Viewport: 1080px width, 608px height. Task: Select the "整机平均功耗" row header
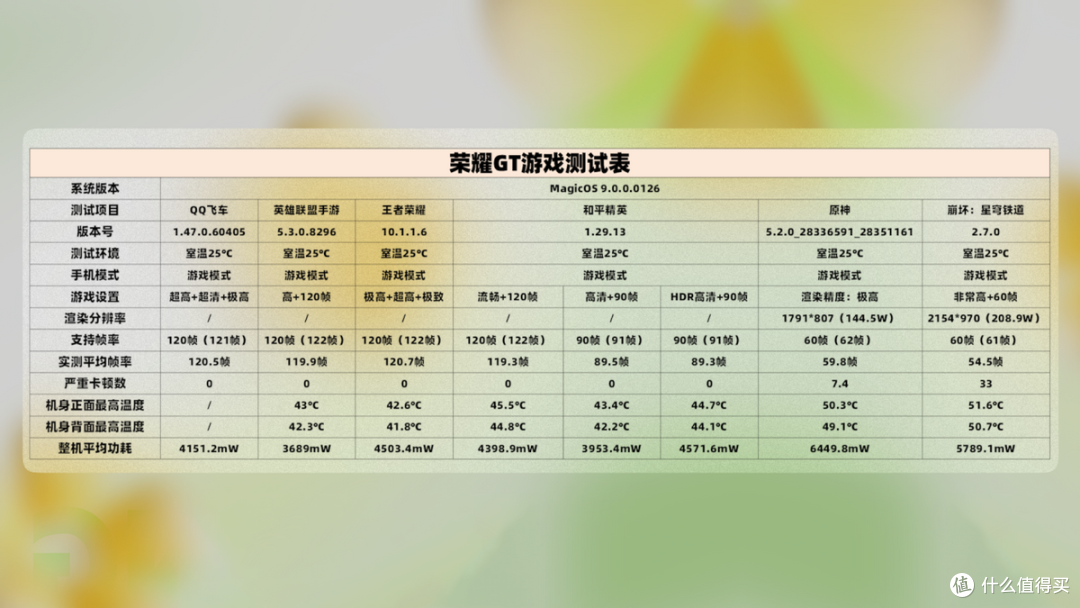(95, 448)
